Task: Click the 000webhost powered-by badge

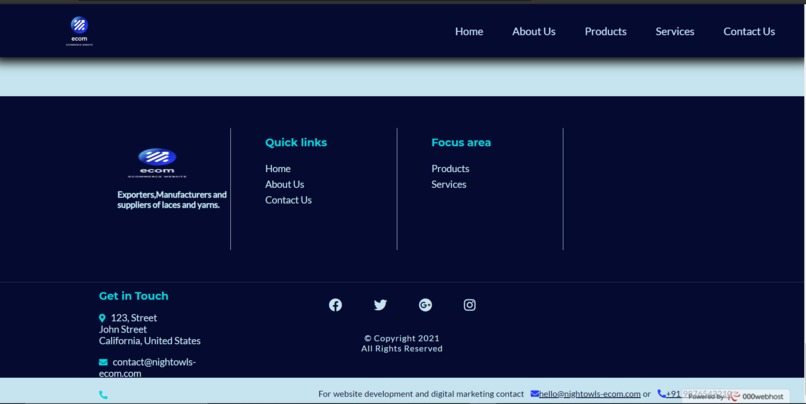Action: click(737, 396)
